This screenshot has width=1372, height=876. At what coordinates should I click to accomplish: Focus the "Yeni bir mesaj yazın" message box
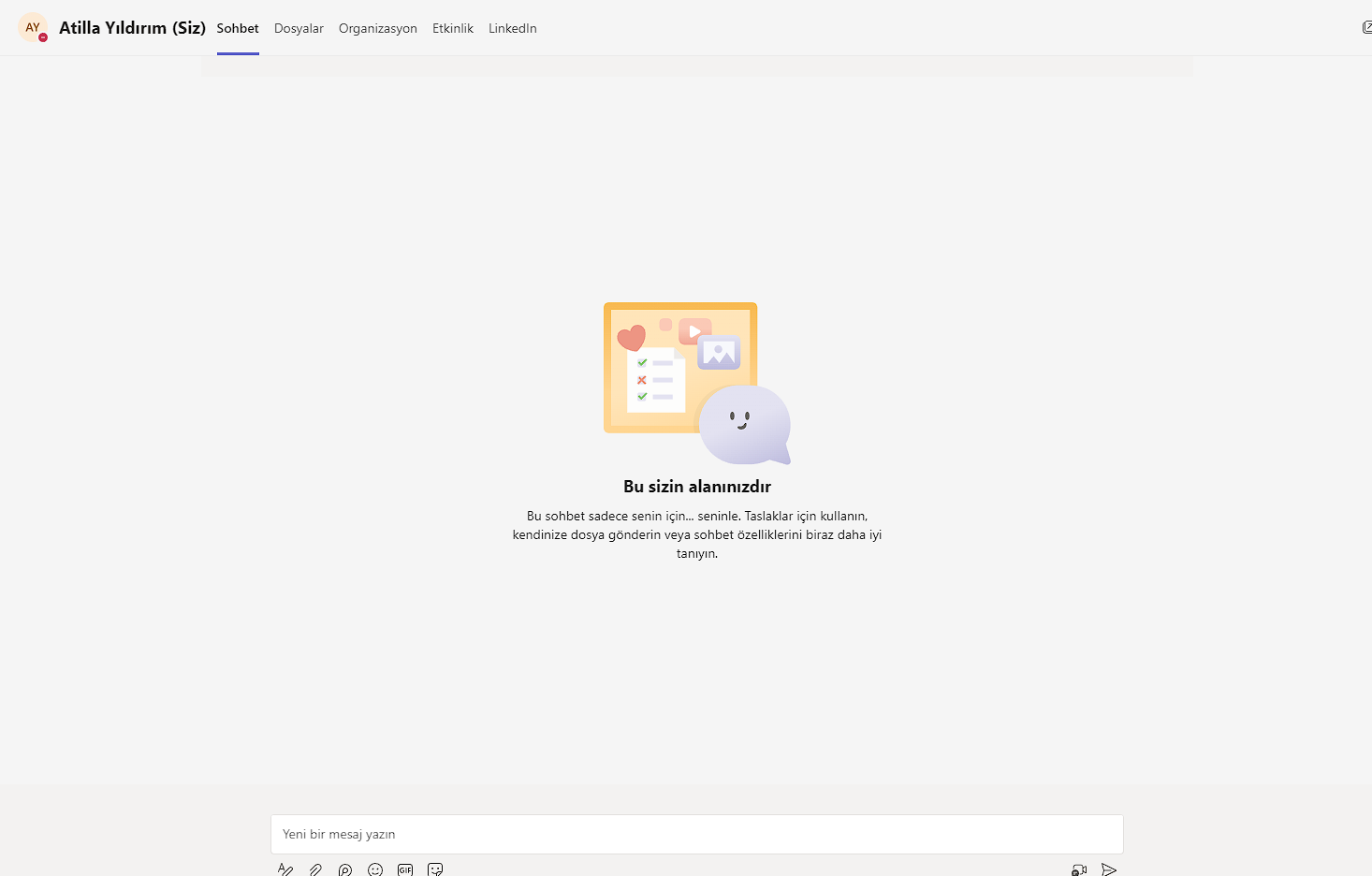(x=696, y=834)
